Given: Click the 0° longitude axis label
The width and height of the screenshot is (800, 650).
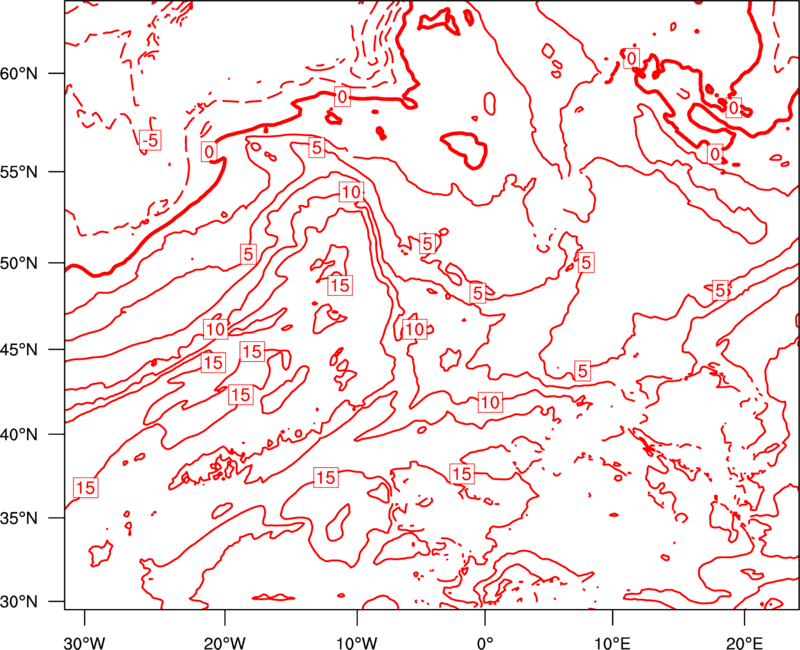Looking at the screenshot, I should tap(485, 642).
